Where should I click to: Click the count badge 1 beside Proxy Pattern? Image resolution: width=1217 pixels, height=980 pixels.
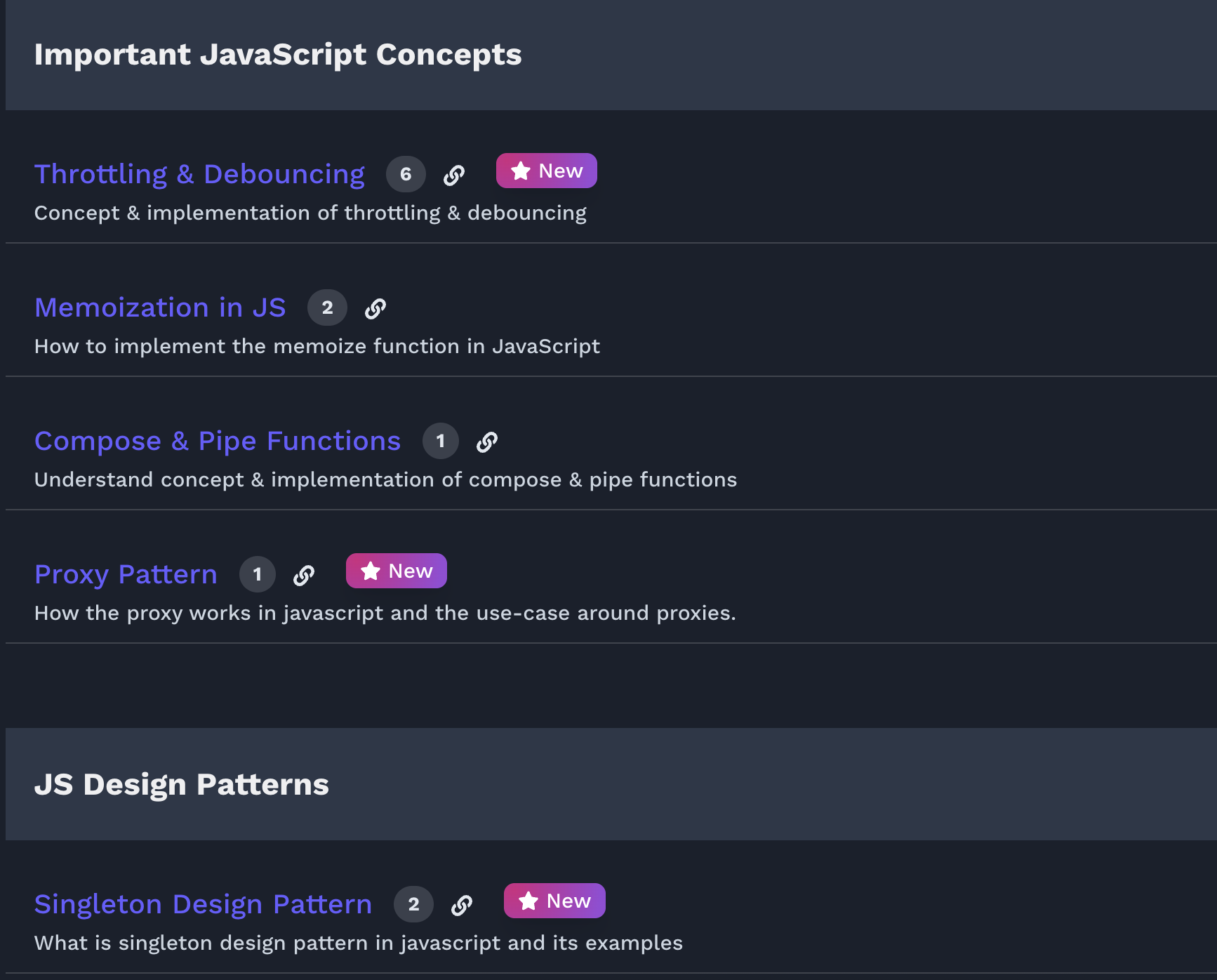[257, 575]
